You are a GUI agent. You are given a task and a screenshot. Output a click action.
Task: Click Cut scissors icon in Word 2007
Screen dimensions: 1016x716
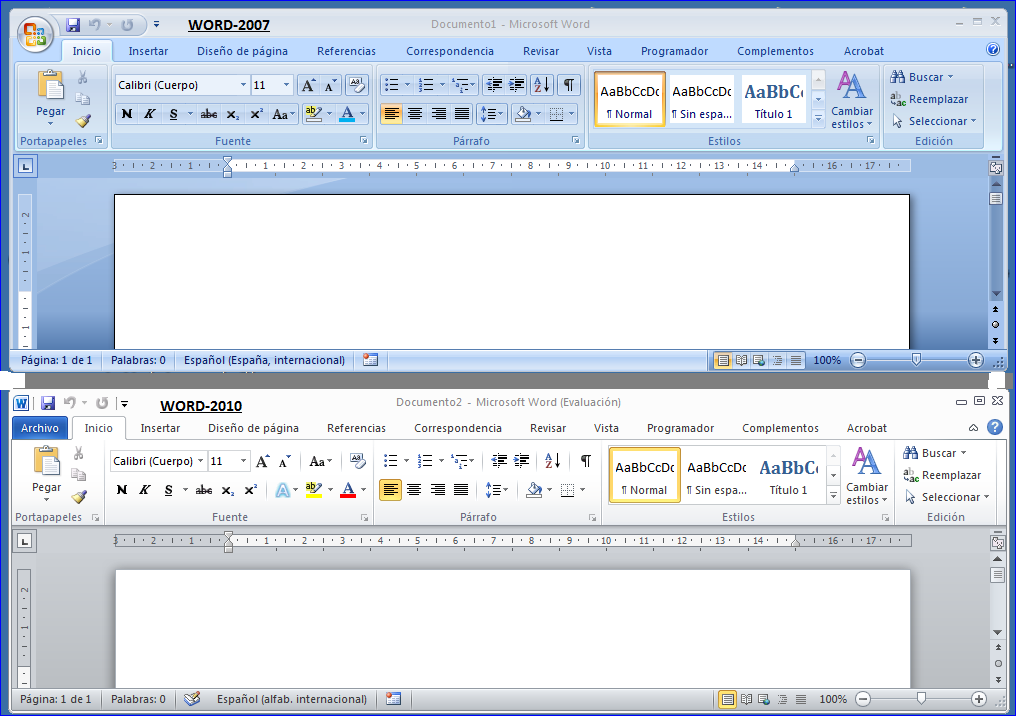coord(82,77)
